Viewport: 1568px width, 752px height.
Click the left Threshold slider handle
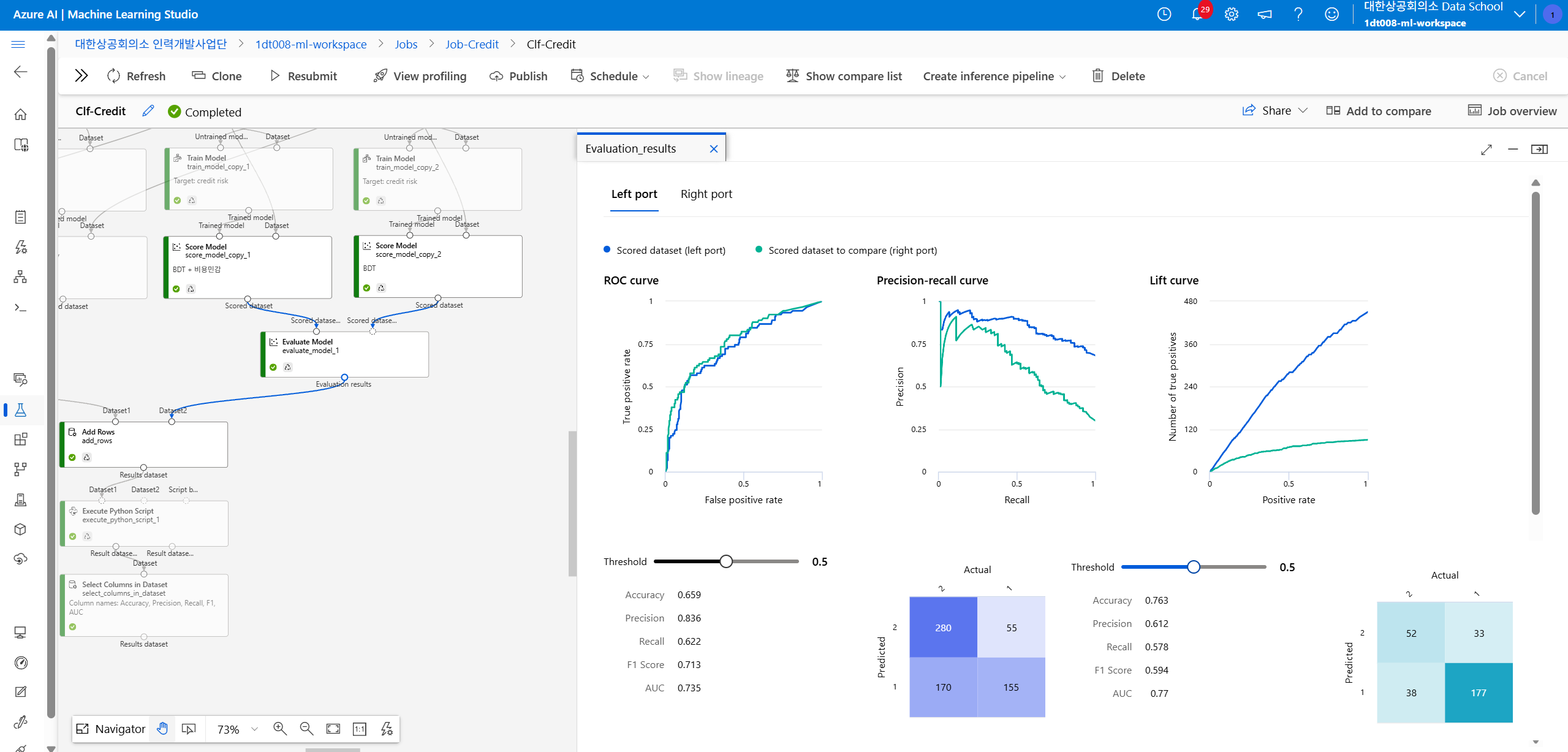[726, 561]
